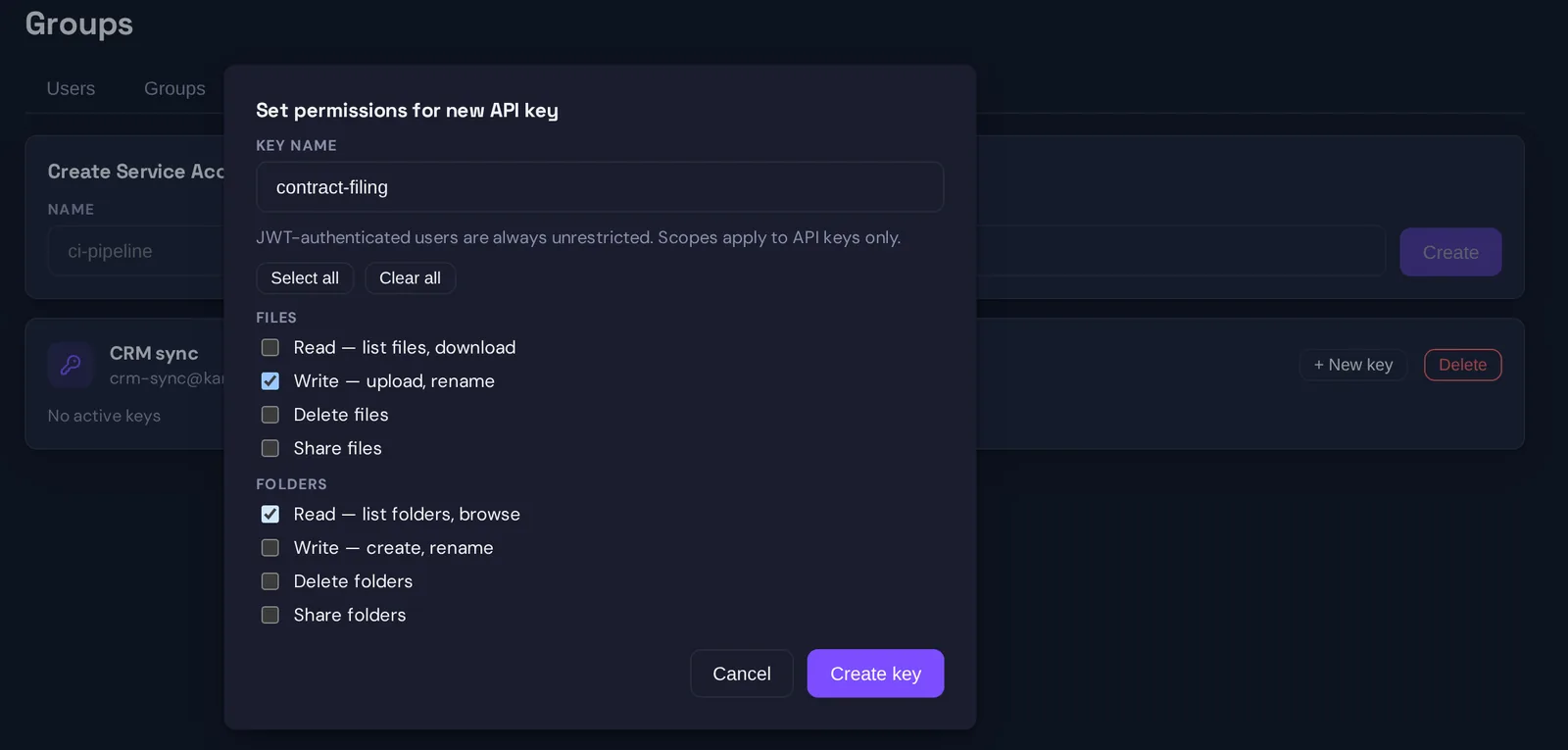1568x750 pixels.
Task: Open the Users tab
Action: coord(71,88)
